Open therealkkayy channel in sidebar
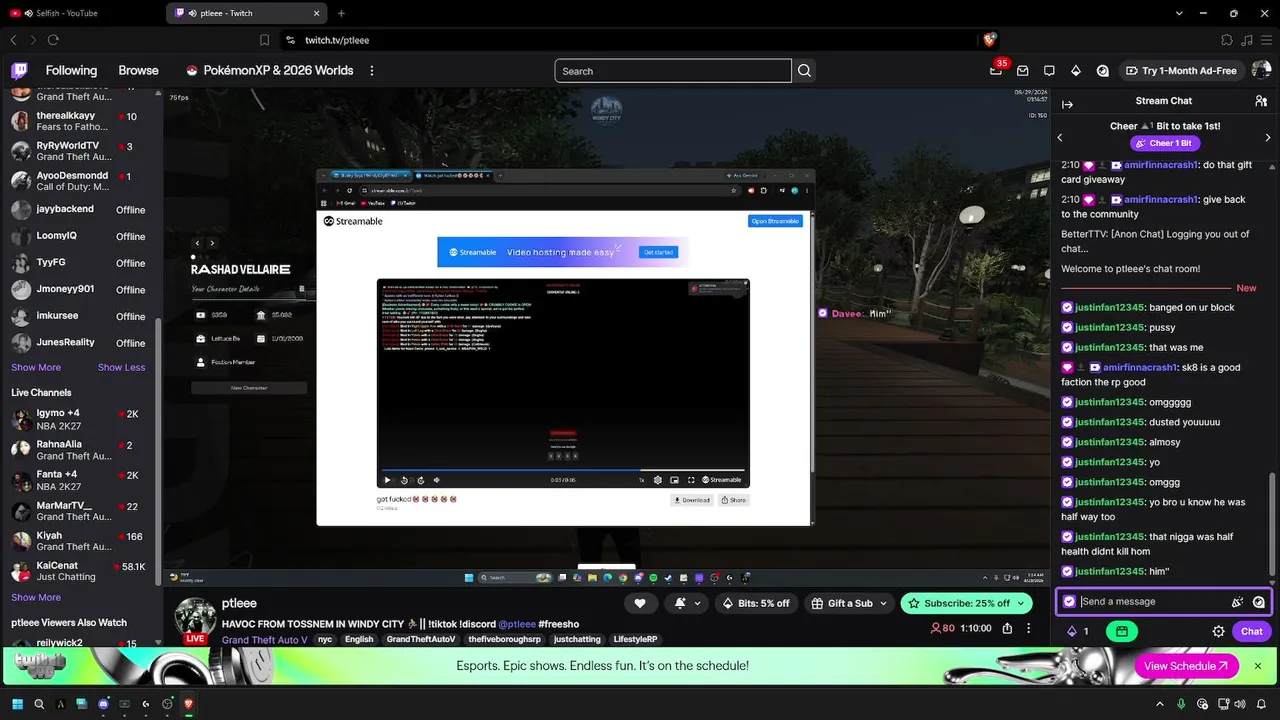This screenshot has height=720, width=1280. click(x=80, y=121)
